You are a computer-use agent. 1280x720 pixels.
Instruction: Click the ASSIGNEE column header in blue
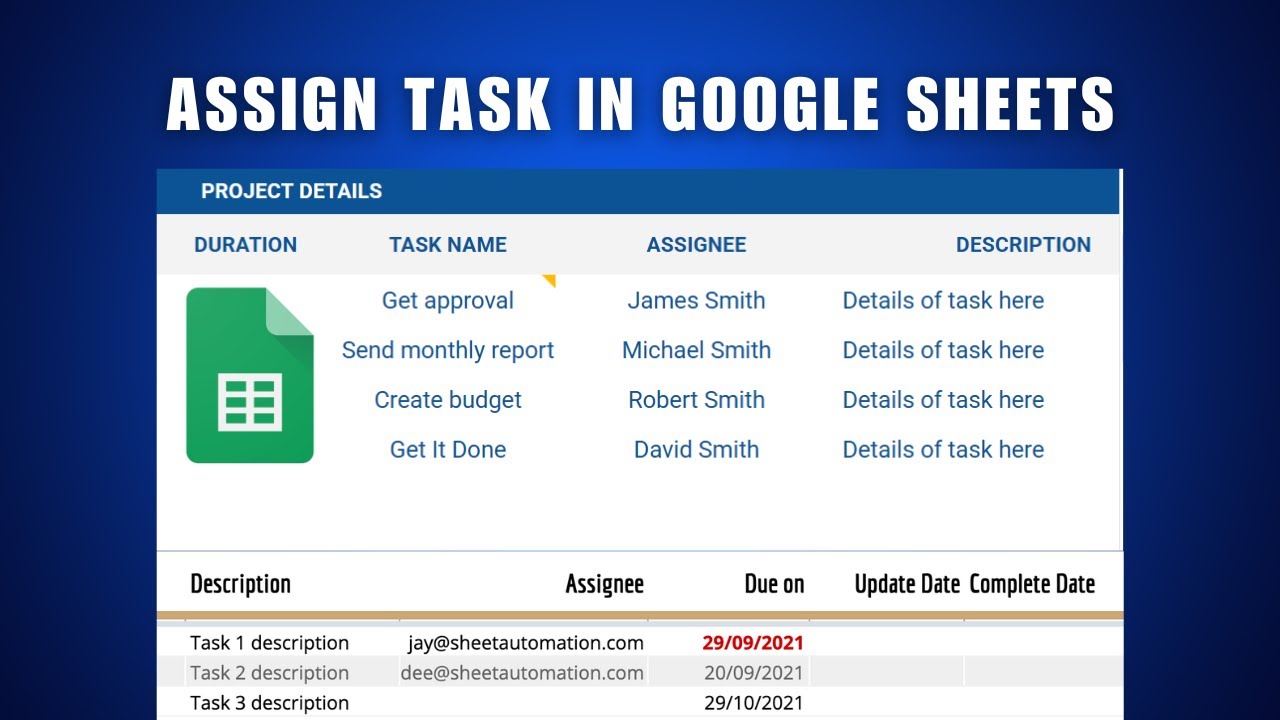pyautogui.click(x=696, y=245)
